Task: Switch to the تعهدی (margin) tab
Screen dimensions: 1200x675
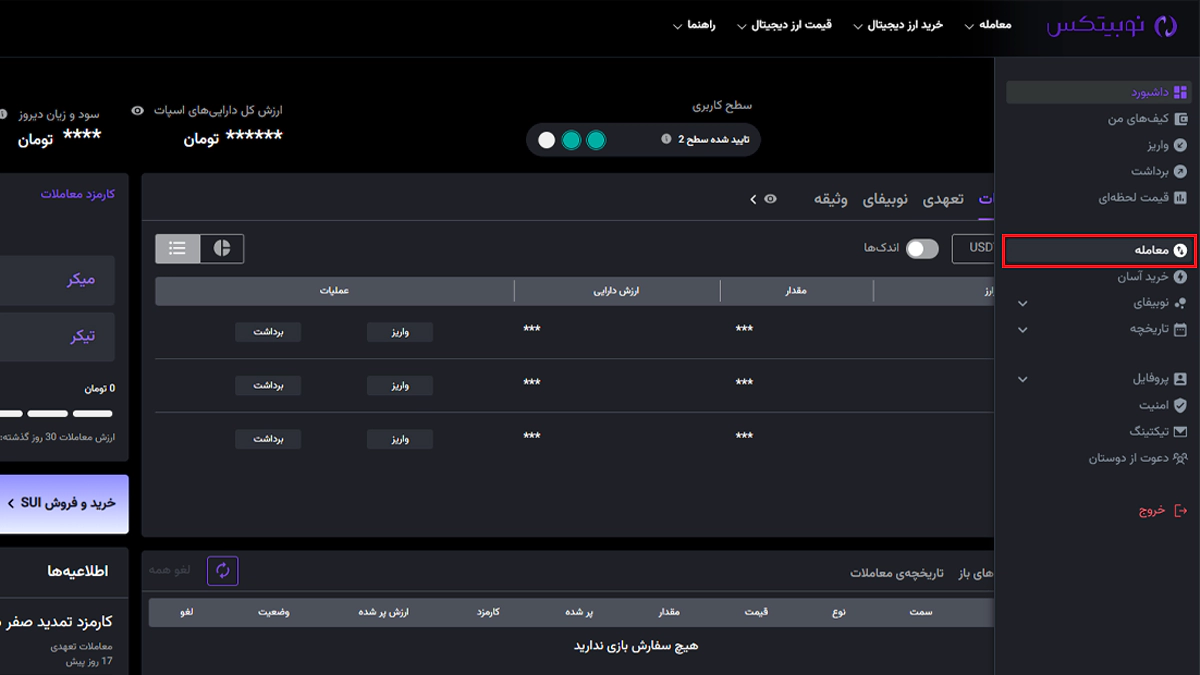Action: pos(943,199)
